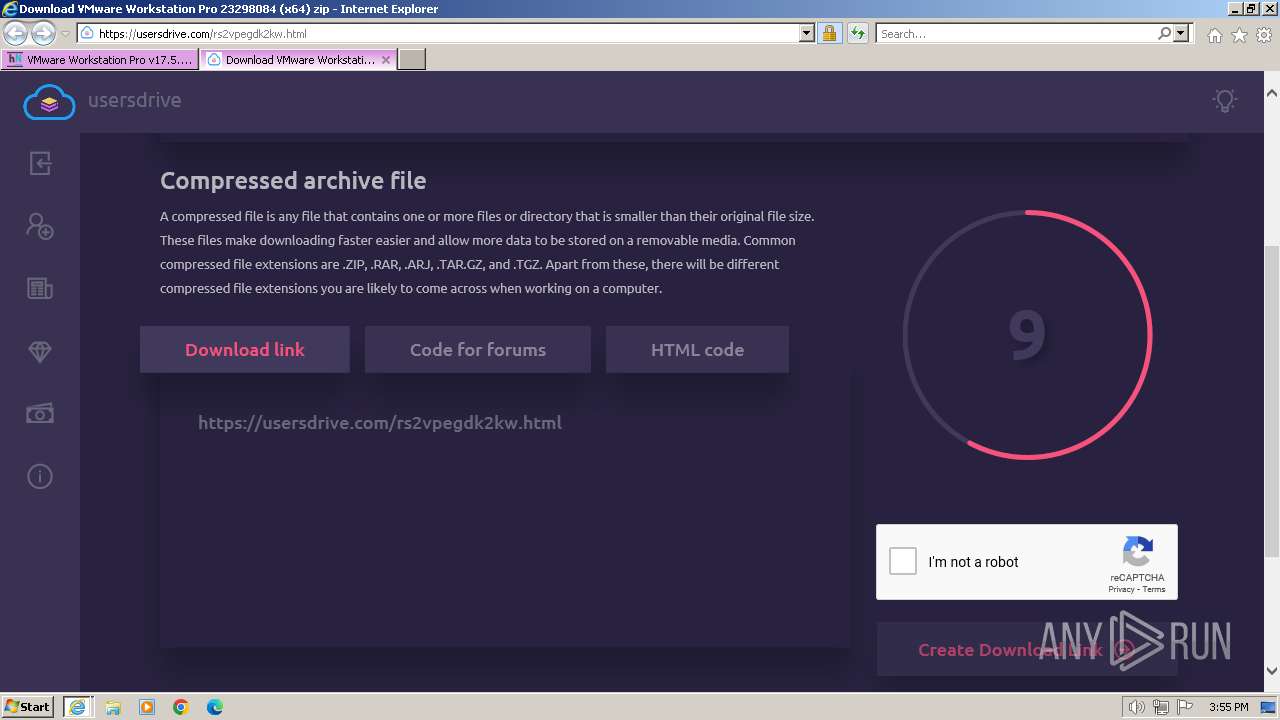Click the usersdrive brand name

pos(134,100)
